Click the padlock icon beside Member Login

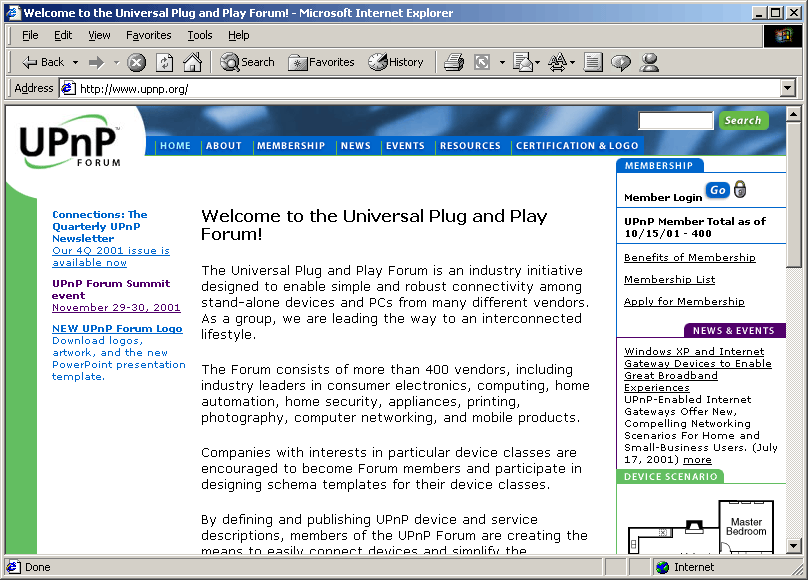click(740, 189)
